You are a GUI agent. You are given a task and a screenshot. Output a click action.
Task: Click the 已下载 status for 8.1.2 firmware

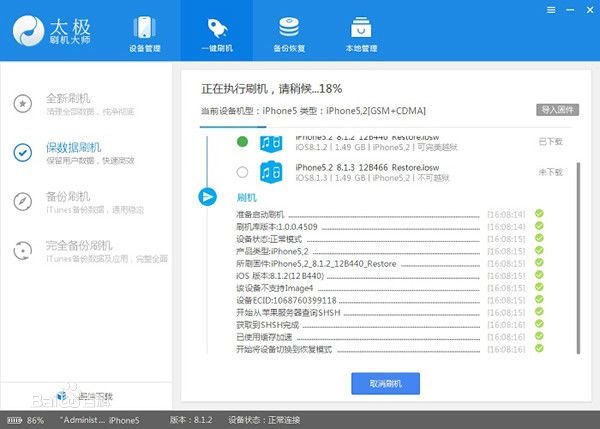[550, 142]
